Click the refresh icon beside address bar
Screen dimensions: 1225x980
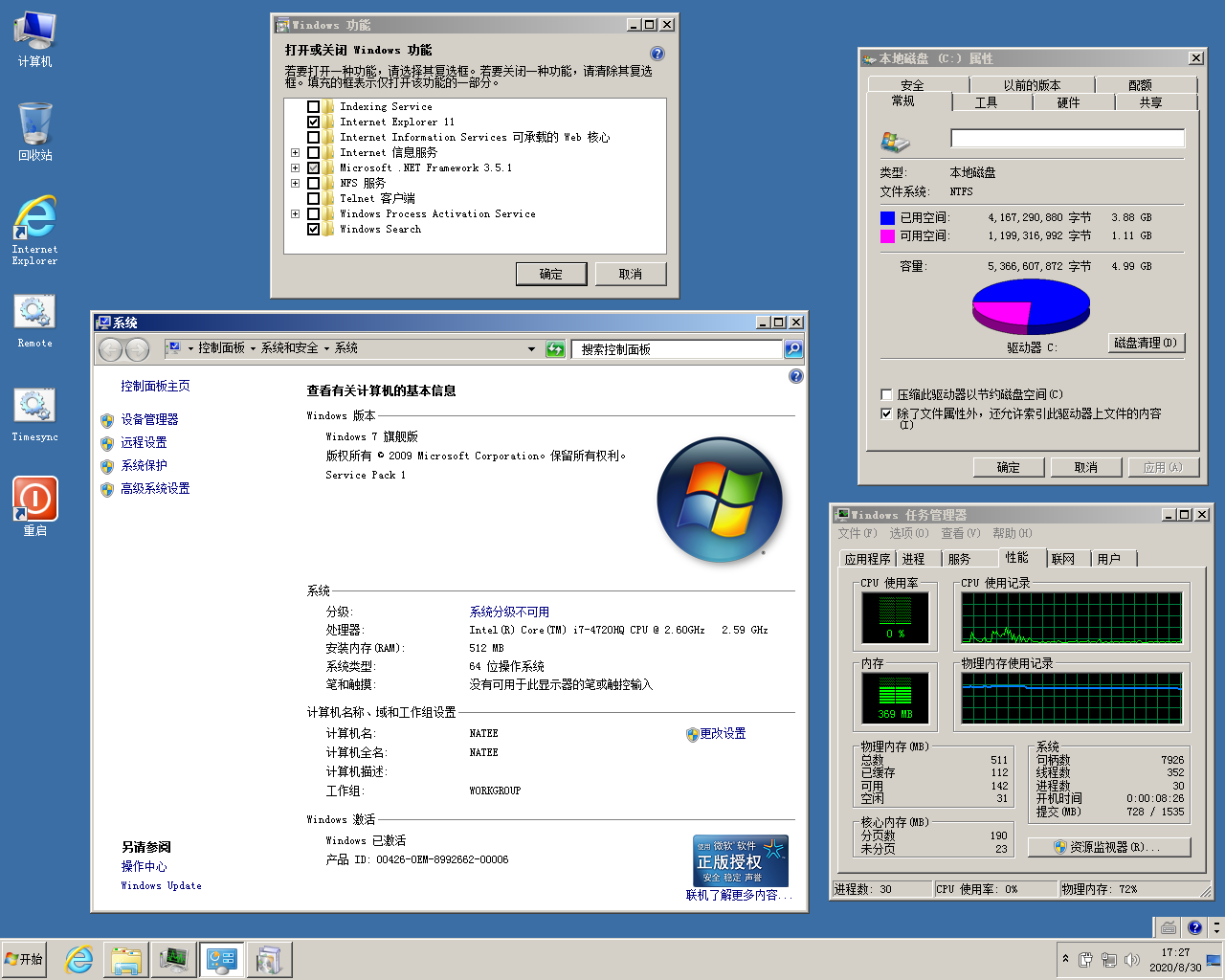pos(555,349)
